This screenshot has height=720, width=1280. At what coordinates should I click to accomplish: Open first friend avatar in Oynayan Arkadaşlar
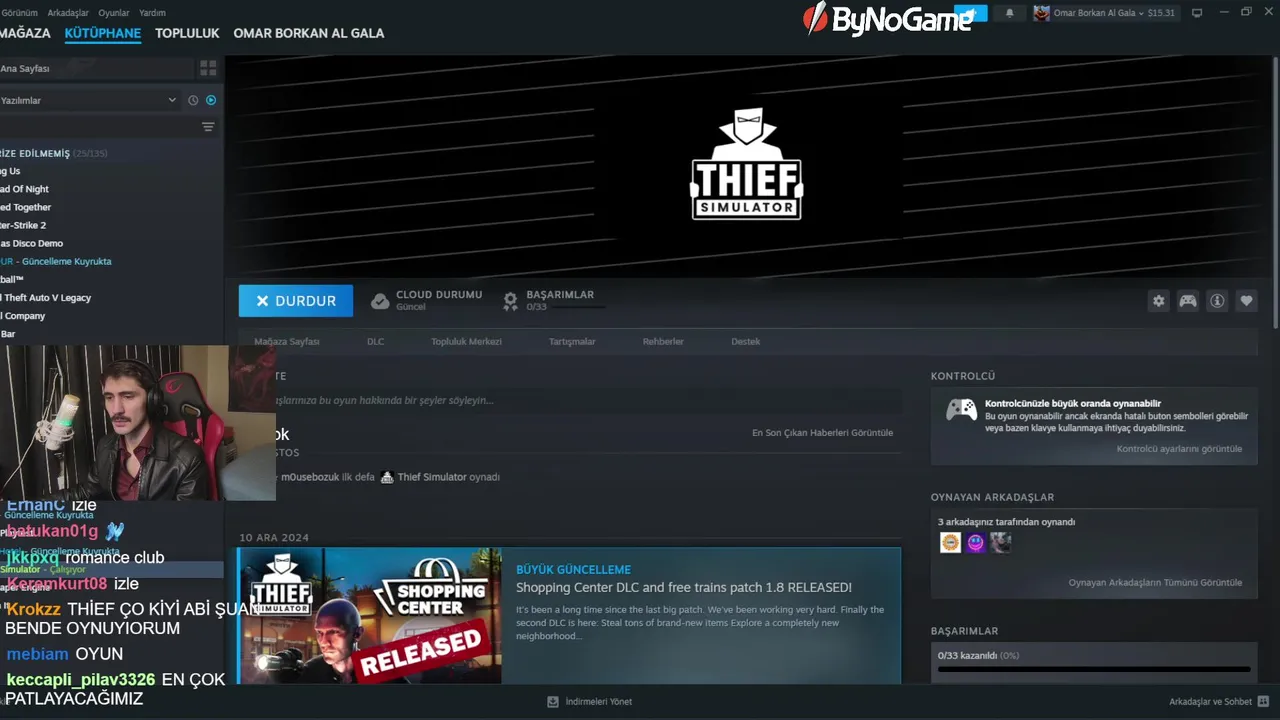point(950,543)
